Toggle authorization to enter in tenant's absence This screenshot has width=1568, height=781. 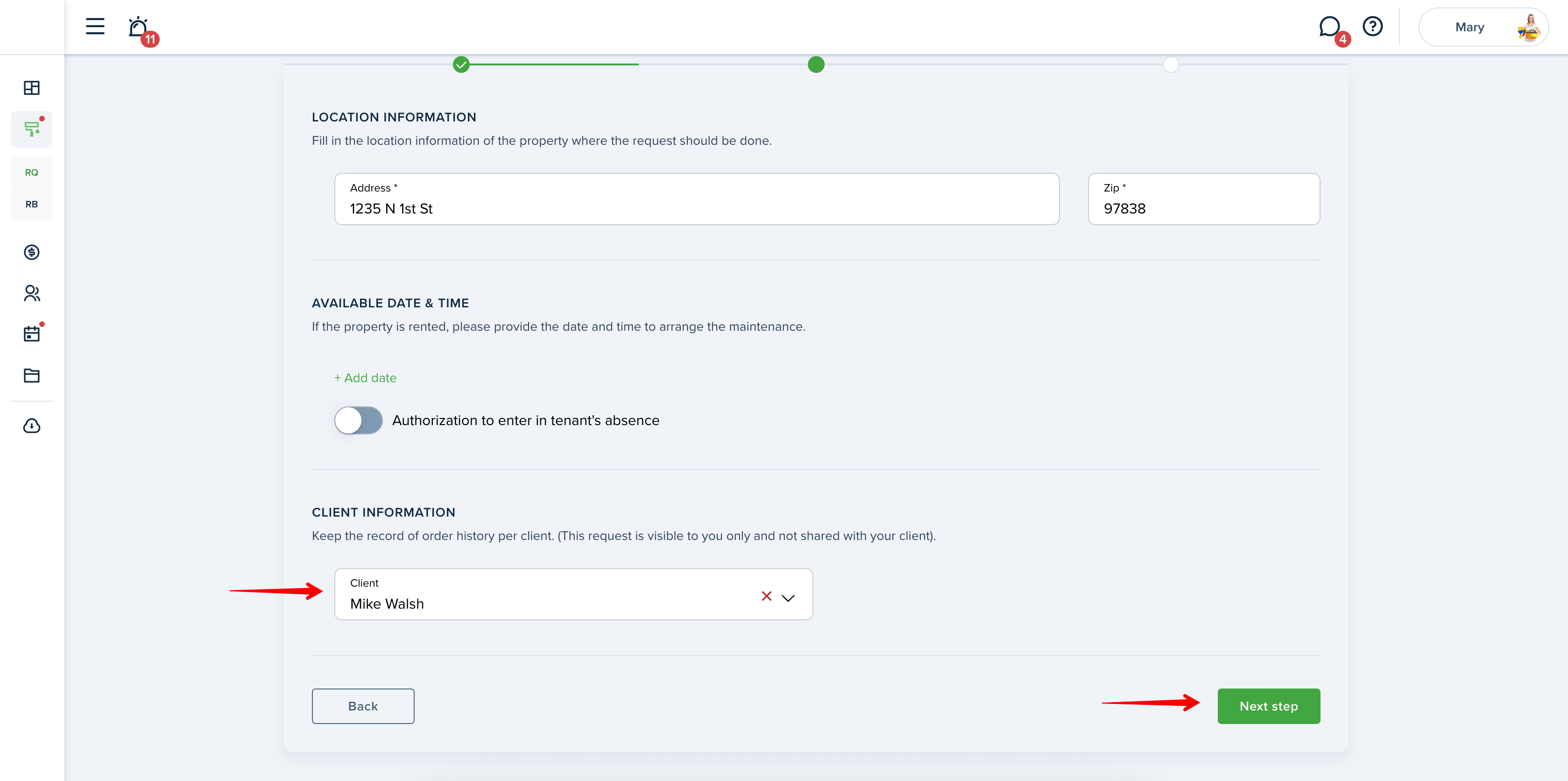click(x=359, y=421)
